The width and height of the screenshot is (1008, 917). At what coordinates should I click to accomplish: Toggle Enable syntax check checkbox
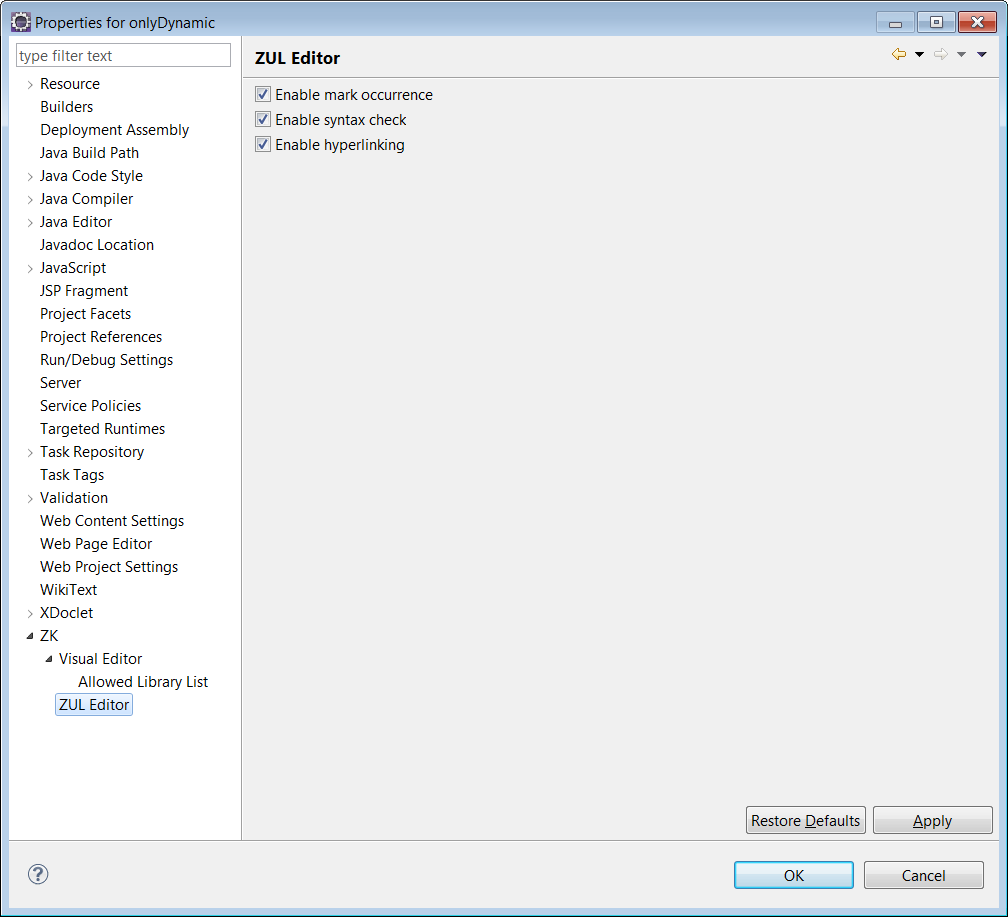262,120
